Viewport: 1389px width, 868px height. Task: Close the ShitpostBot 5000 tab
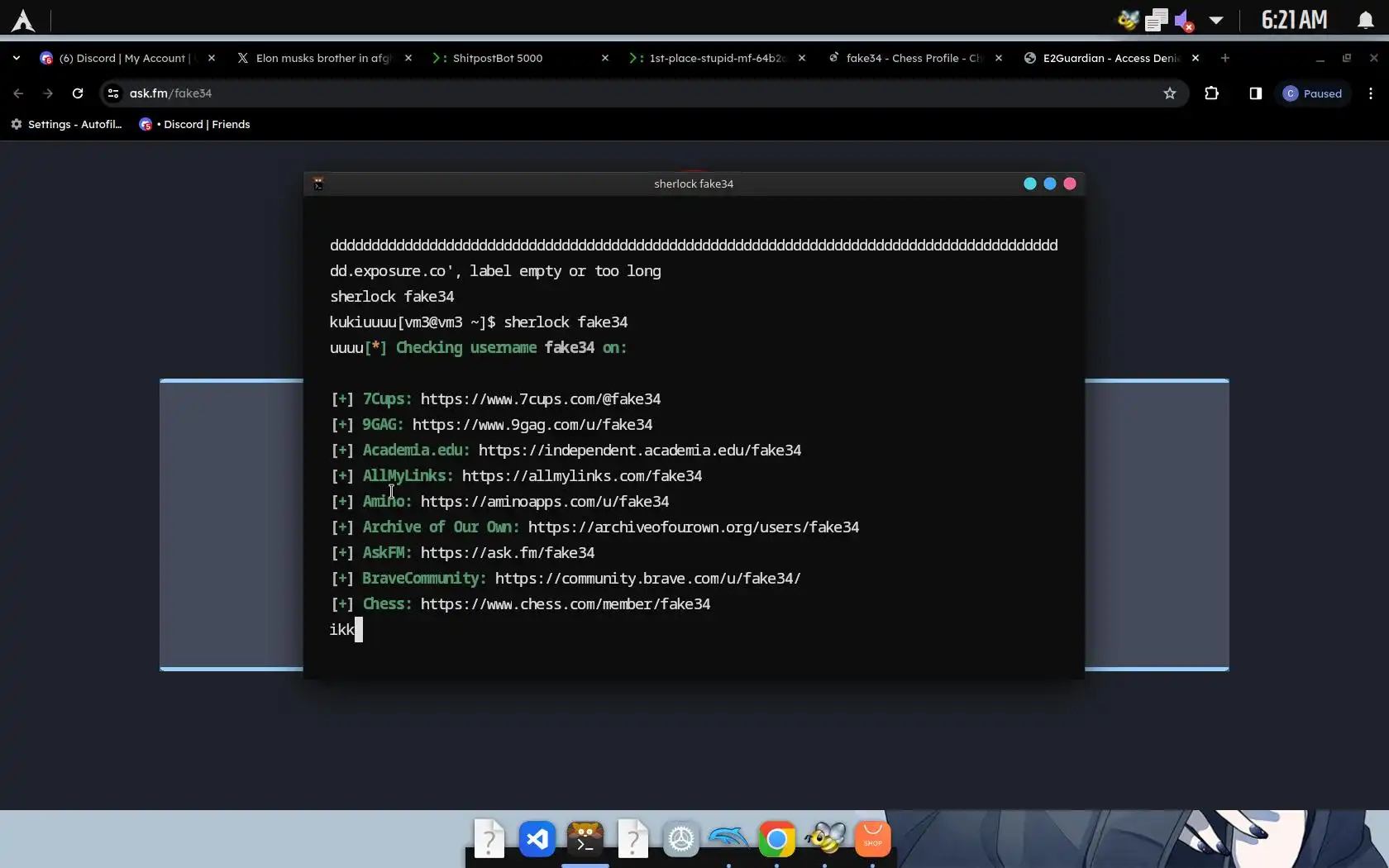pyautogui.click(x=605, y=58)
